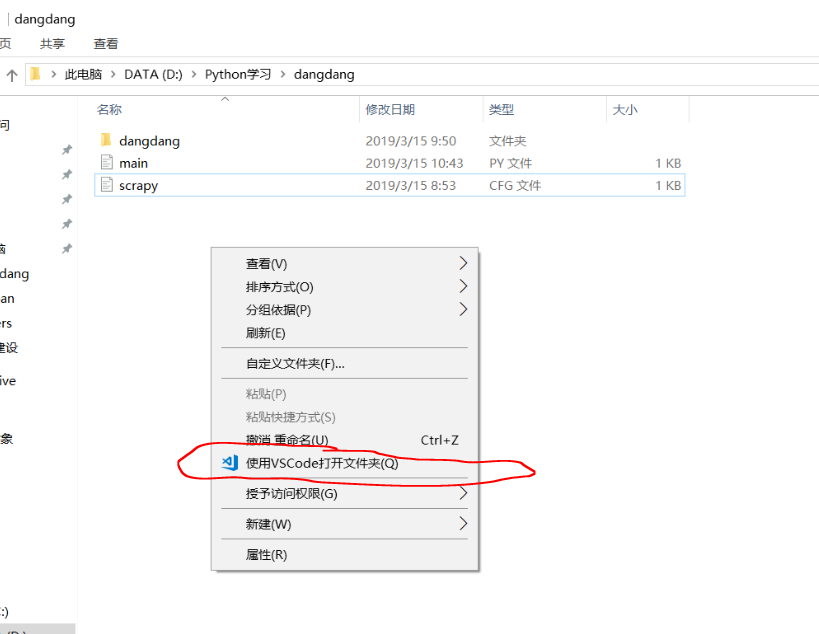Select 属性(R) from the context menu
This screenshot has height=634, width=819.
coord(344,554)
